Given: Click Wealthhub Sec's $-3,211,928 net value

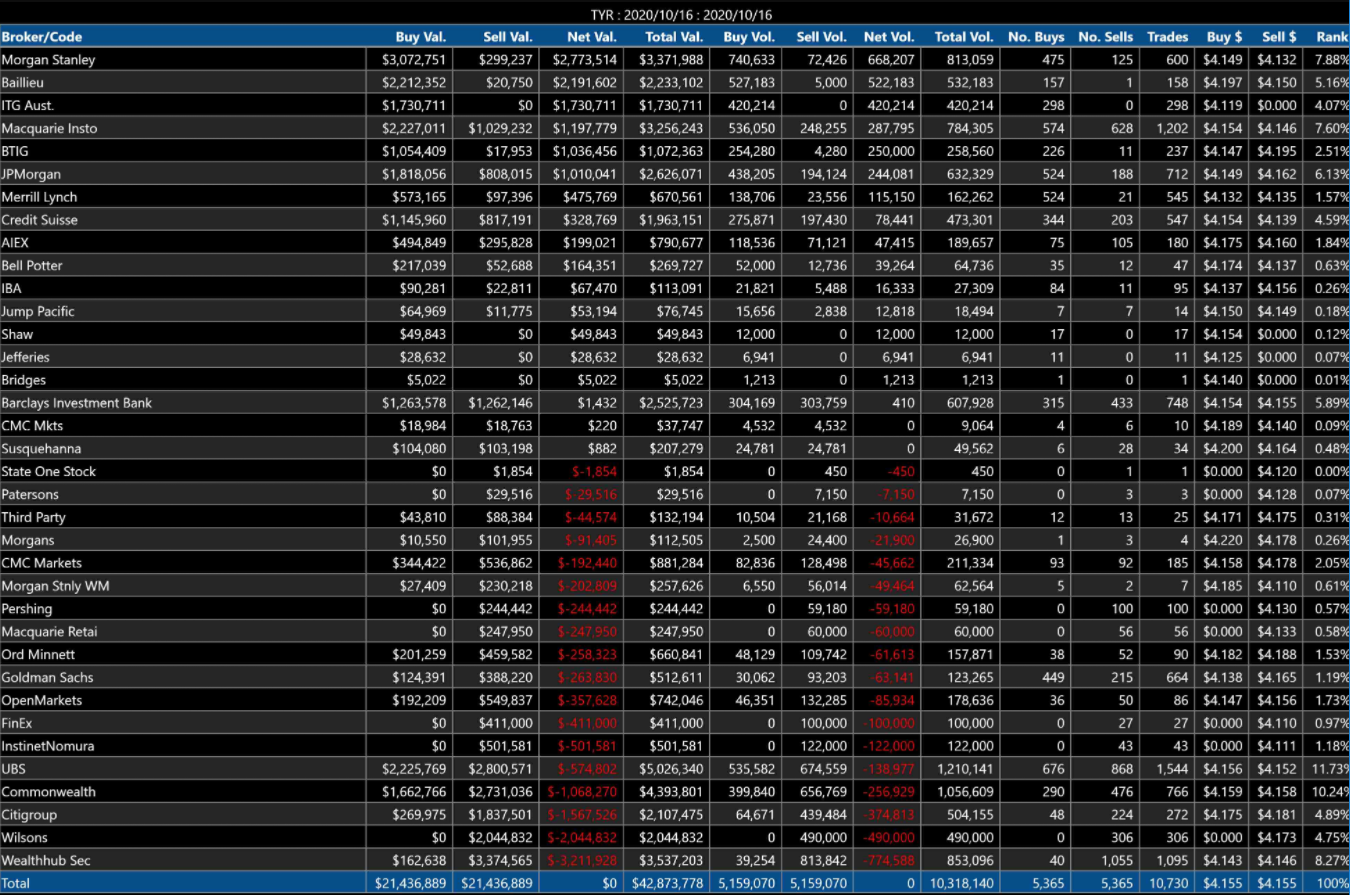Looking at the screenshot, I should tap(583, 861).
